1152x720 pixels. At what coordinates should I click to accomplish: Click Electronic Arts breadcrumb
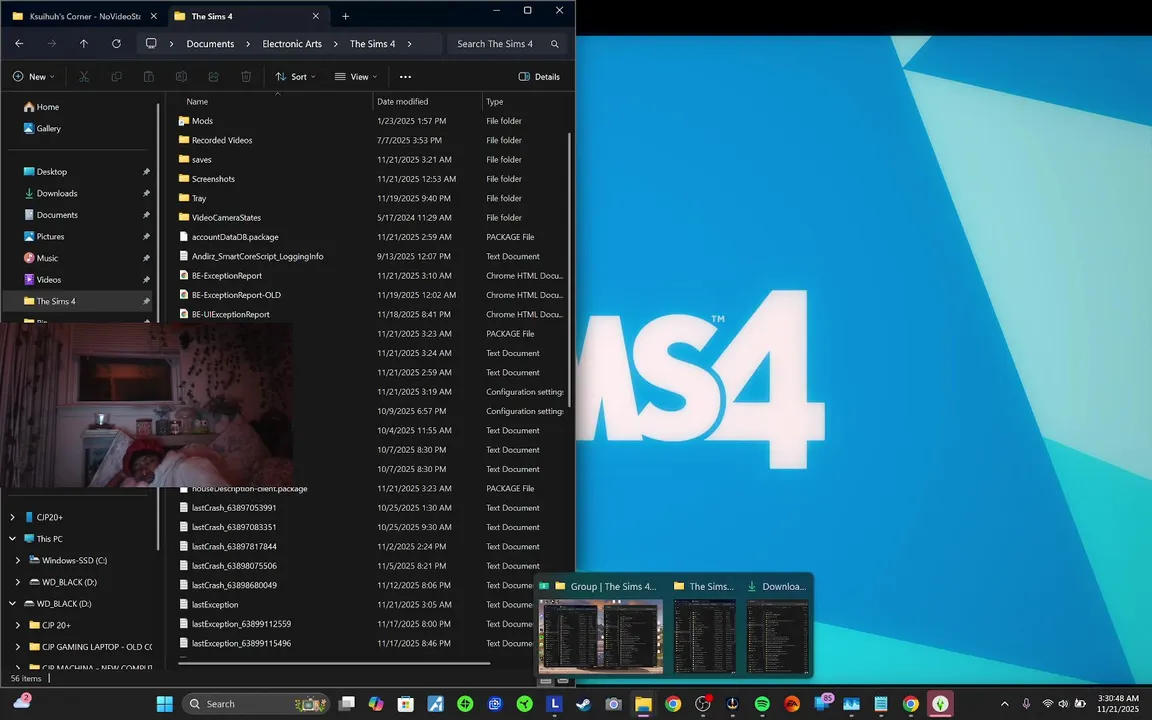click(x=292, y=44)
